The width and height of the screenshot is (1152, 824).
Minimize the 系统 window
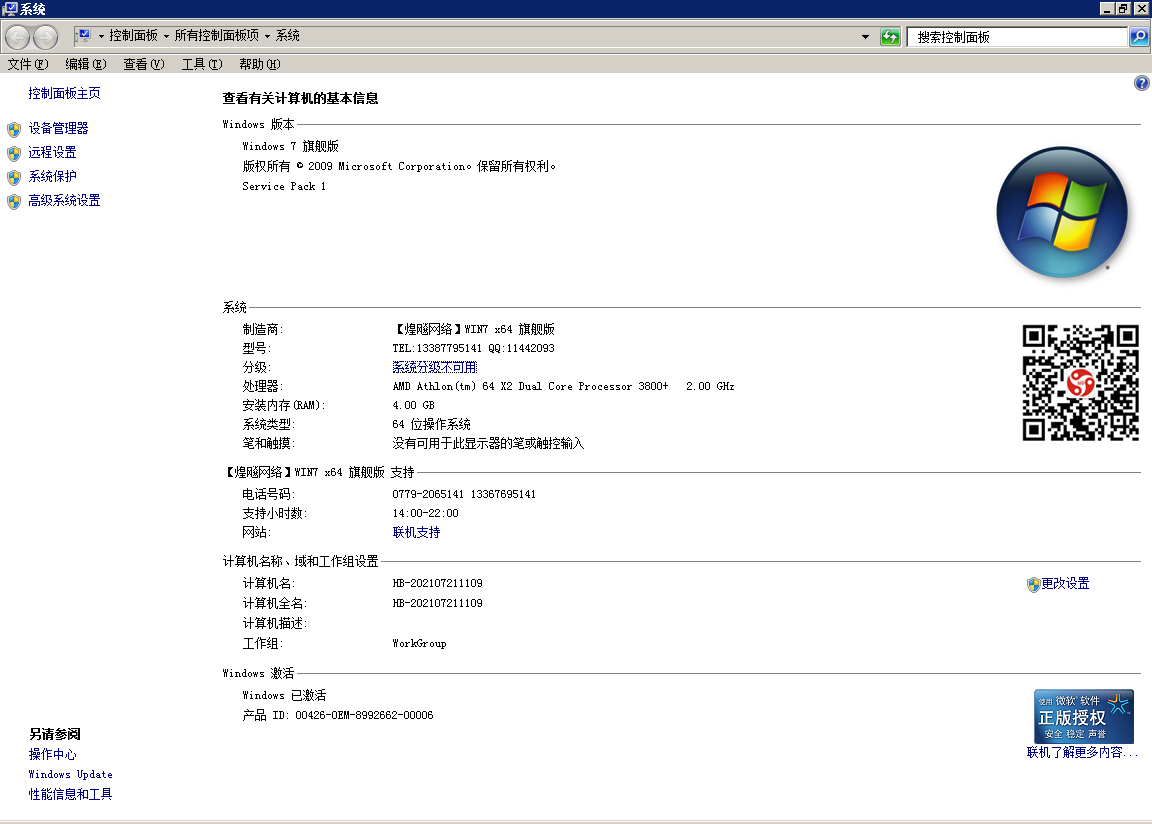click(x=1106, y=9)
